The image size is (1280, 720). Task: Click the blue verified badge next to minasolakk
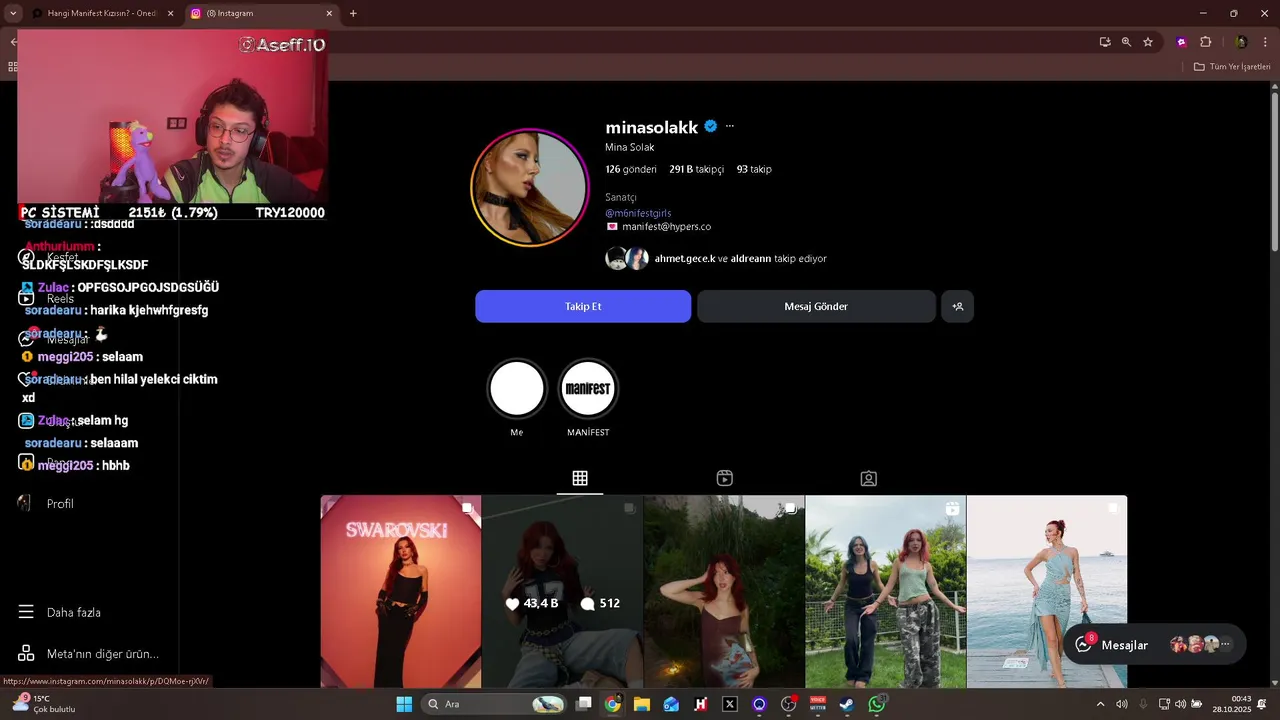[x=711, y=127]
